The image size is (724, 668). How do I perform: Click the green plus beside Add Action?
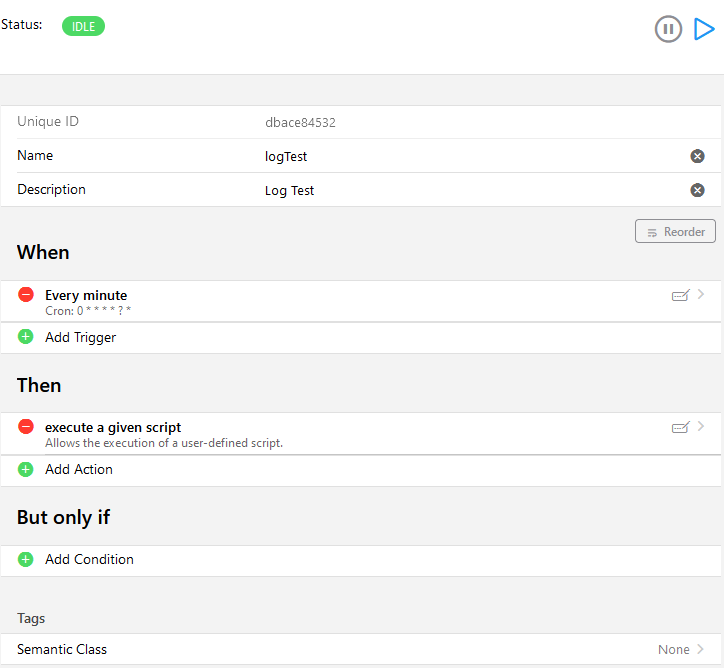point(26,469)
